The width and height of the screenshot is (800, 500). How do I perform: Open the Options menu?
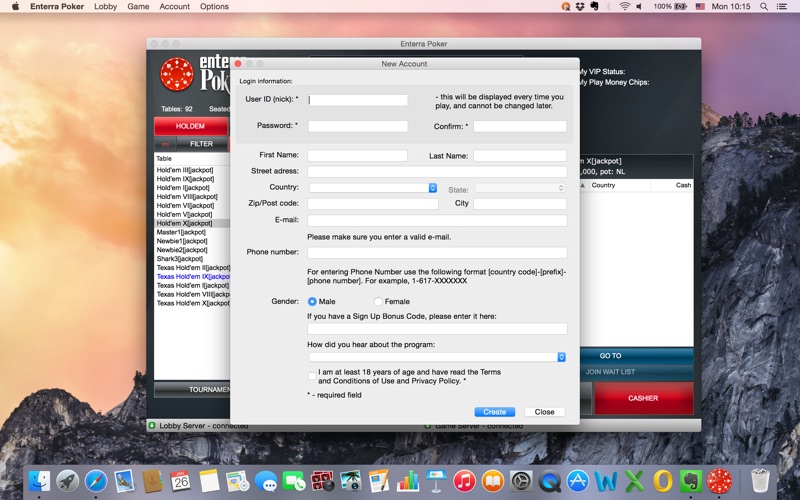[214, 7]
